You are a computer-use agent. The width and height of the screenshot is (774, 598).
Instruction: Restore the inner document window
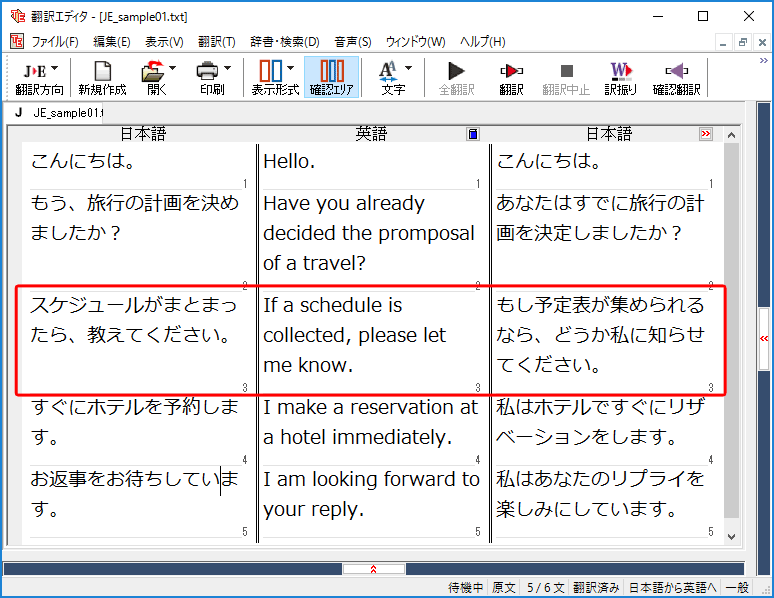pos(742,42)
